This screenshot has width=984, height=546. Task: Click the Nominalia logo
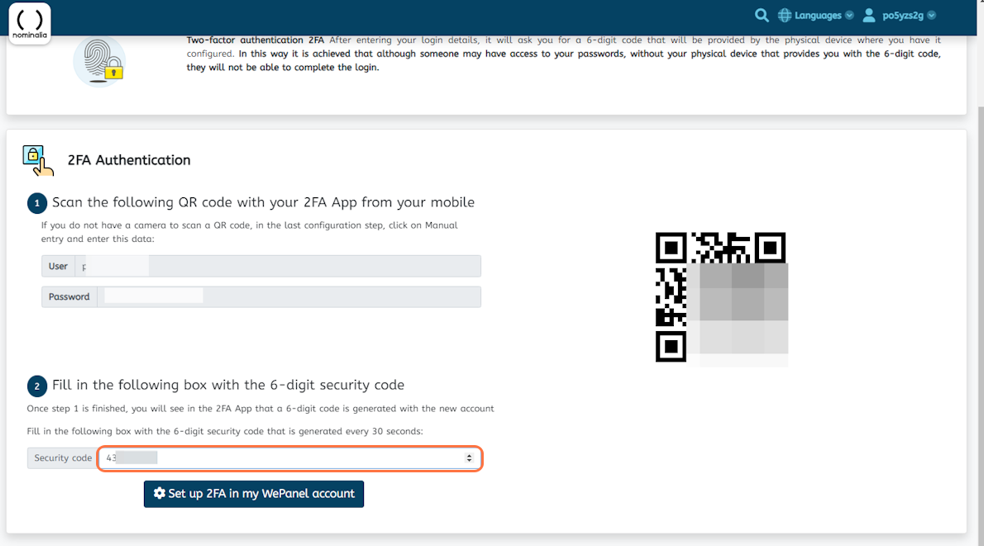tap(29, 23)
